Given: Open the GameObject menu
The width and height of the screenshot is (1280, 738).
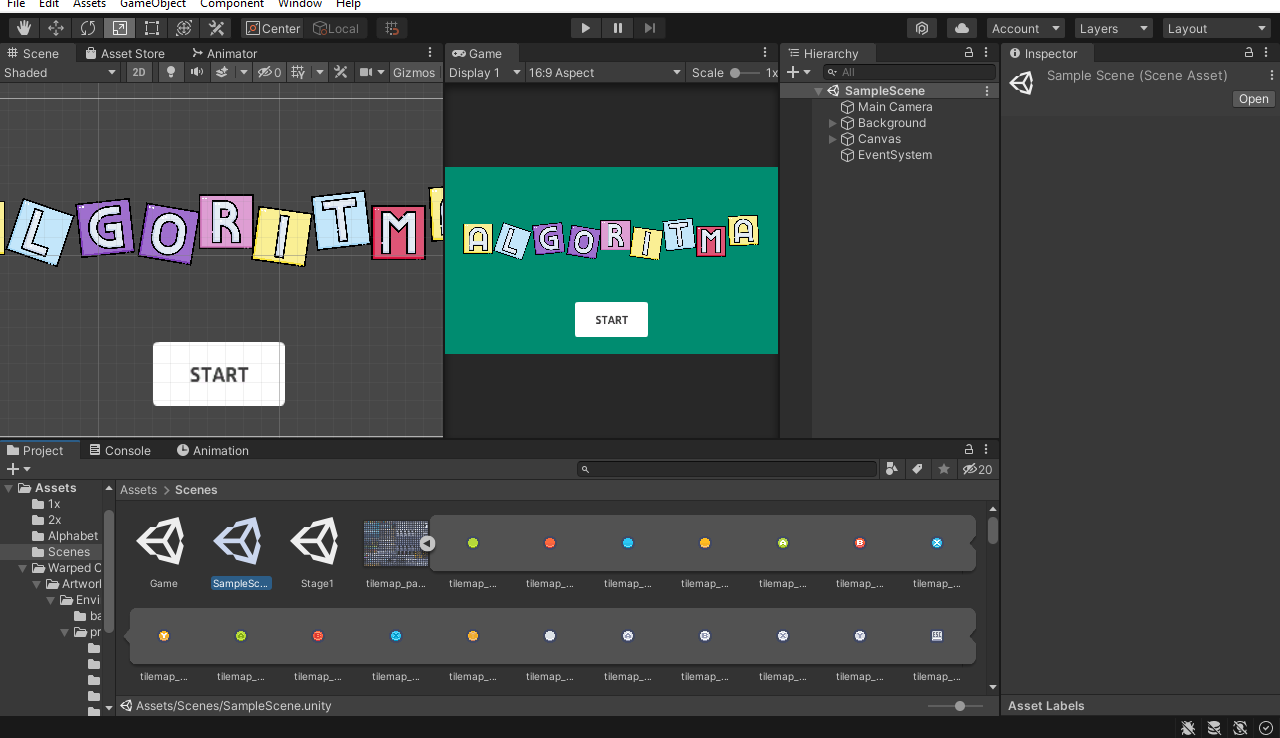Looking at the screenshot, I should pos(152,4).
